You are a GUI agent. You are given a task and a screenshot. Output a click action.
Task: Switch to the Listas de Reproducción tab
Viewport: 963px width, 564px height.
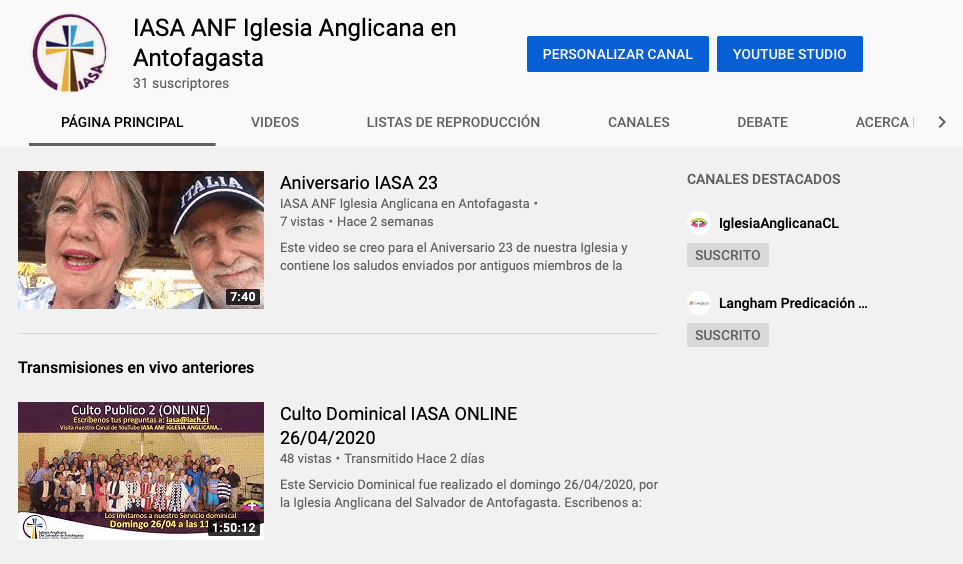coord(453,122)
